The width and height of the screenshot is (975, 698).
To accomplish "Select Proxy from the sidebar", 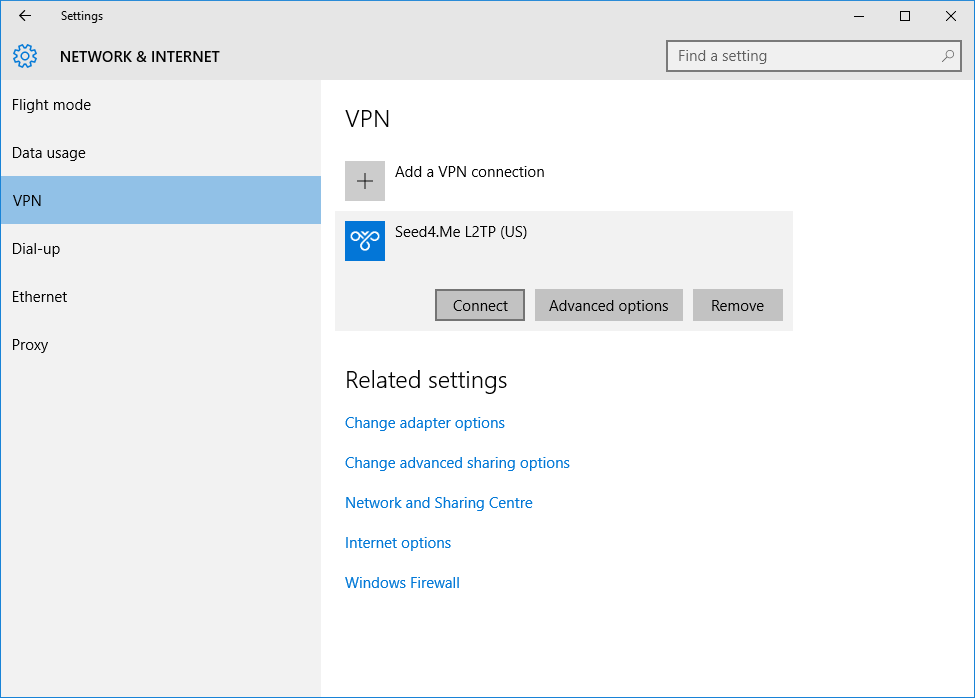I will coord(29,344).
